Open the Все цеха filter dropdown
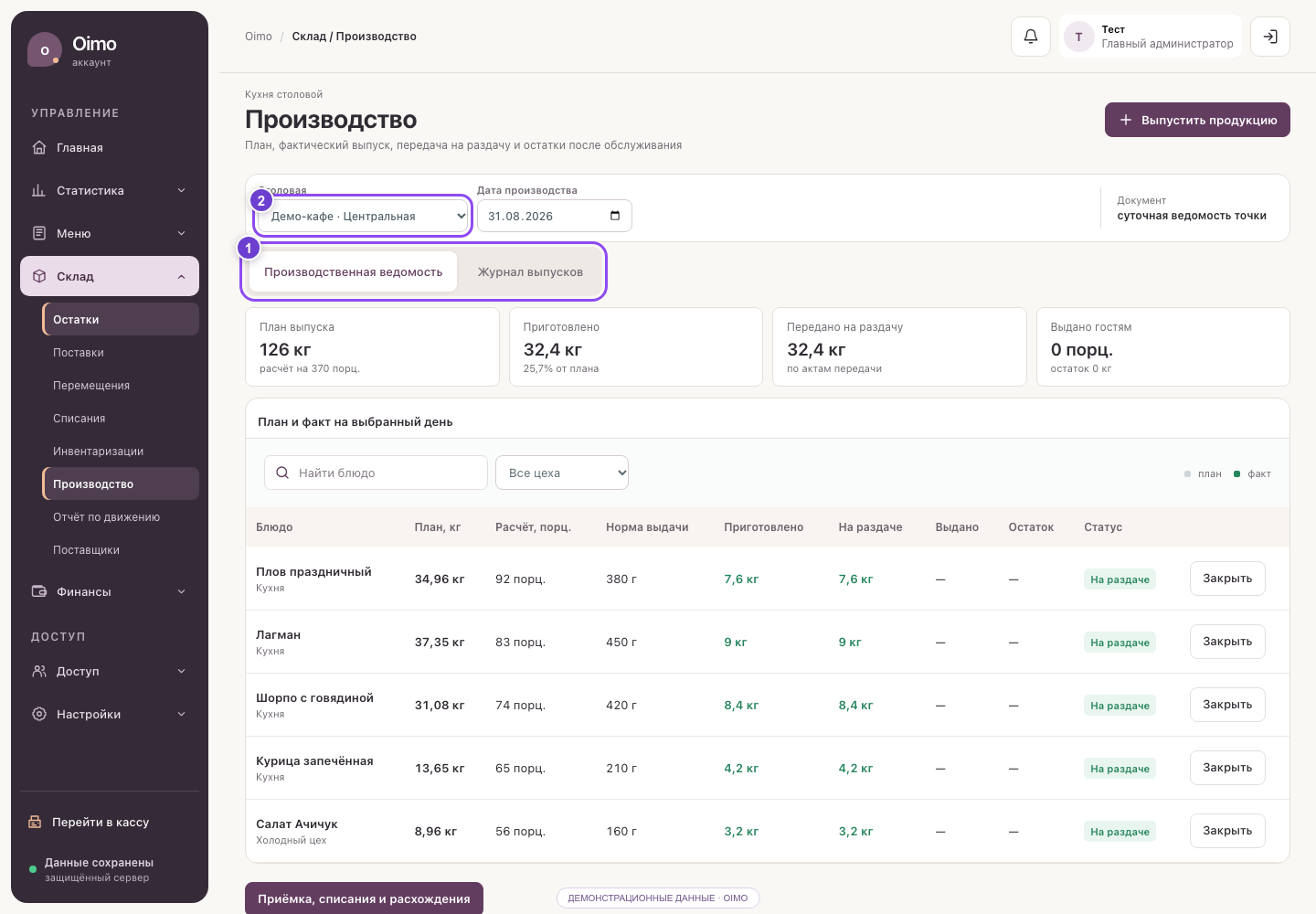Screen dimensions: 1316x914 (562, 473)
